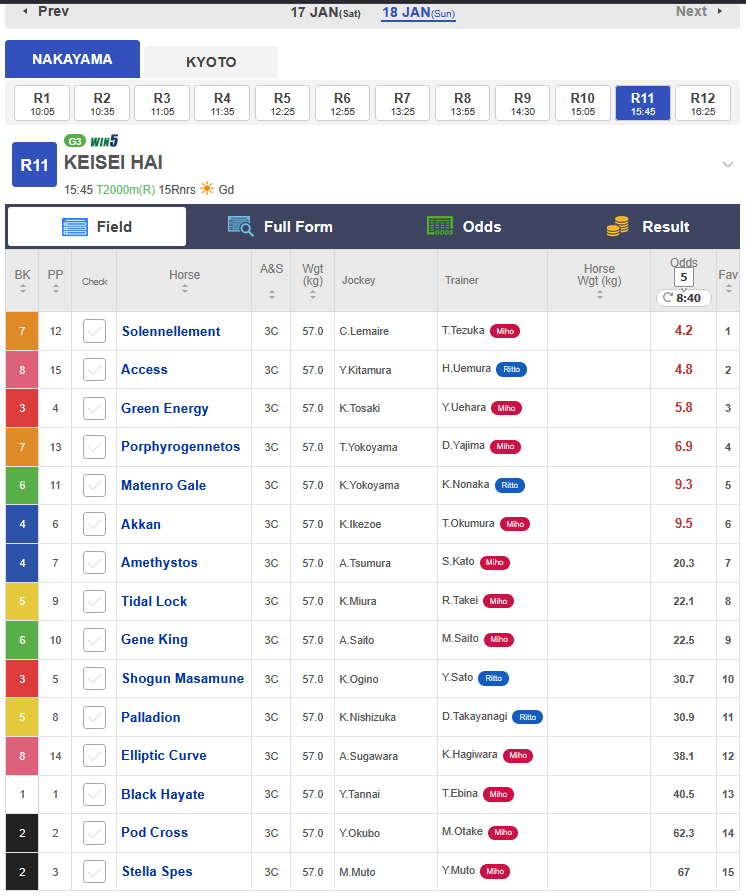This screenshot has width=746, height=896.
Task: Click Miho badge beside K.Hagiwara
Action: pyautogui.click(x=518, y=755)
